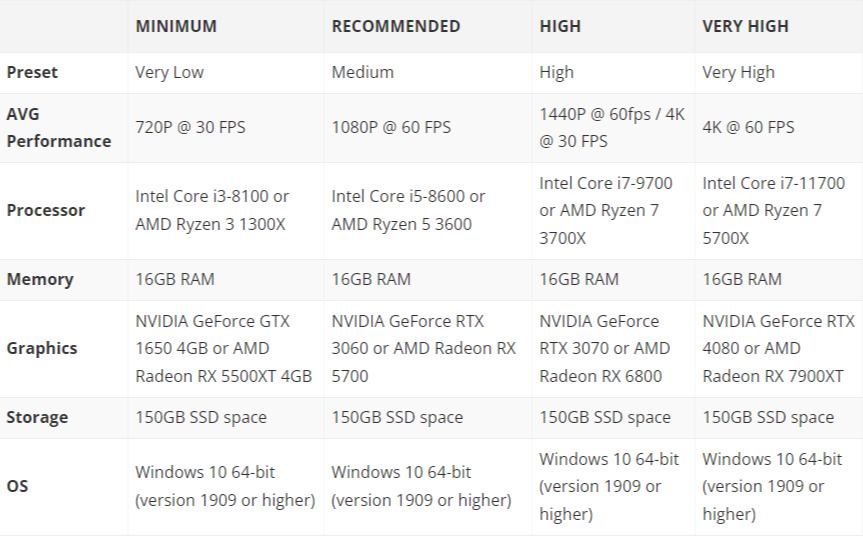Image resolution: width=863 pixels, height=537 pixels.
Task: Select the AVG Performance row label
Action: point(59,128)
